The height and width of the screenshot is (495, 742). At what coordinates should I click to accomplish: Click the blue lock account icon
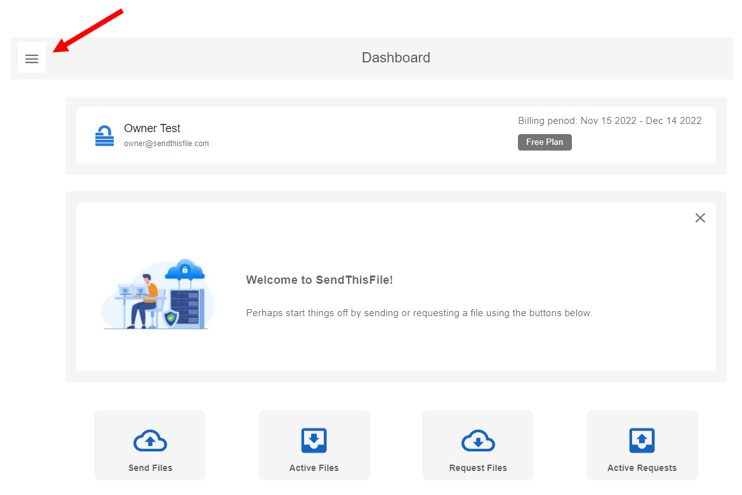click(x=104, y=136)
